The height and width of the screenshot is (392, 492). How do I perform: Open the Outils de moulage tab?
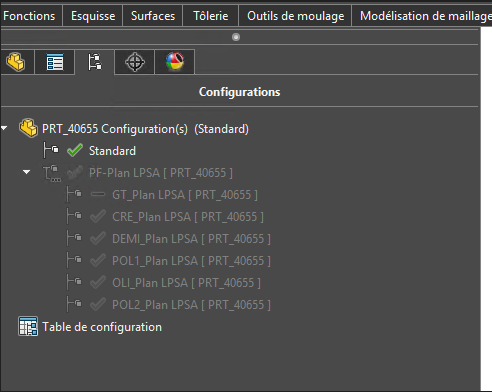[x=296, y=16]
